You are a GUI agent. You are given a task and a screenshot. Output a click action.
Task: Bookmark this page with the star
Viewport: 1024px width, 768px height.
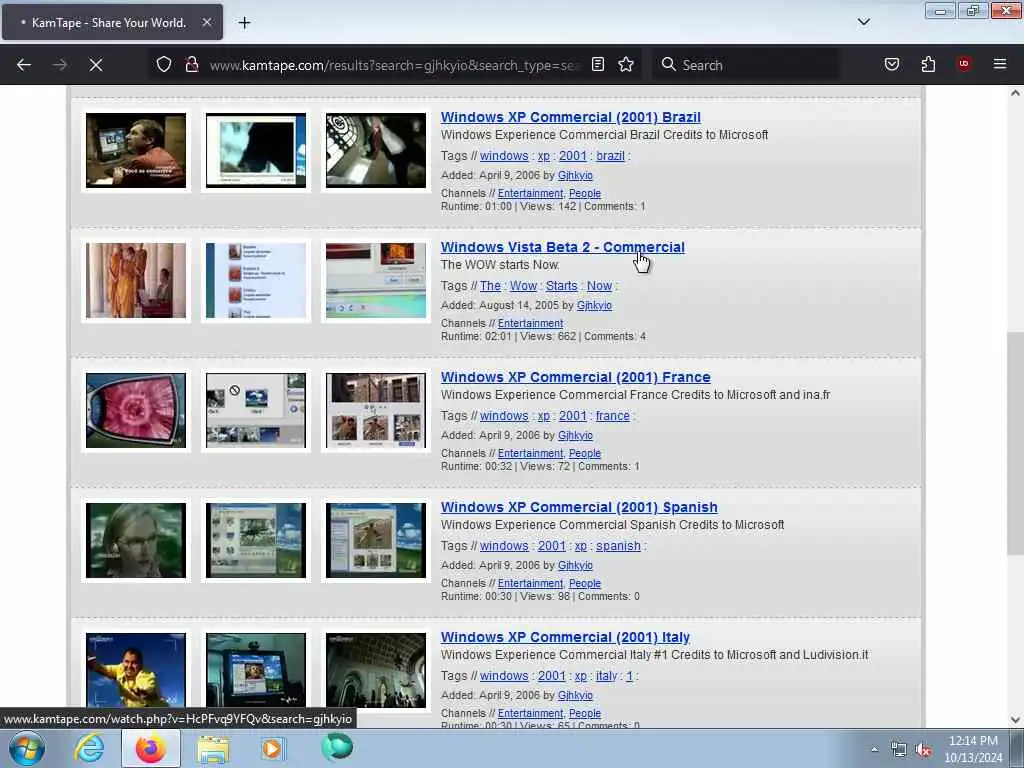626,65
